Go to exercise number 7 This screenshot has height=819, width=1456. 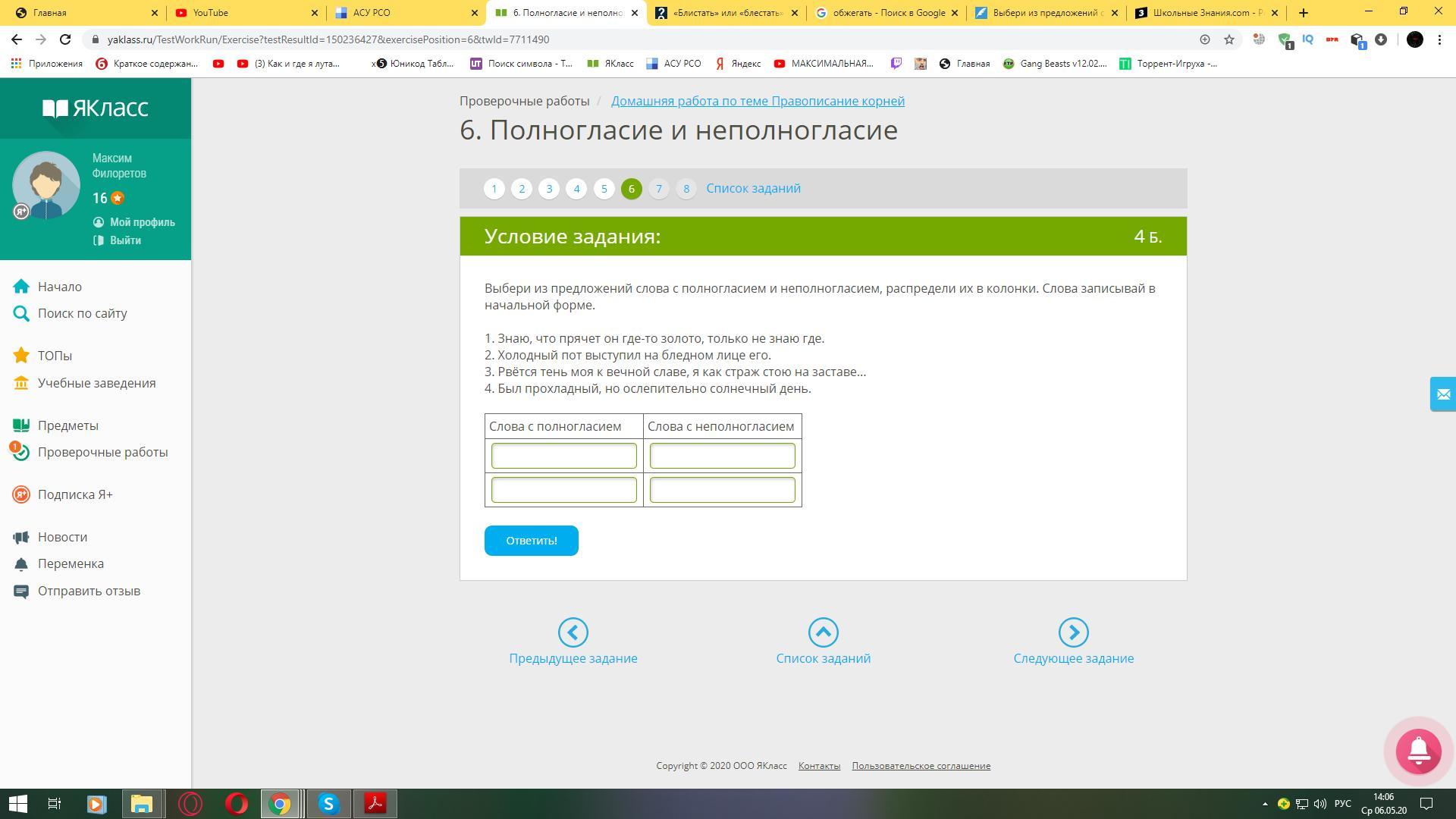658,189
